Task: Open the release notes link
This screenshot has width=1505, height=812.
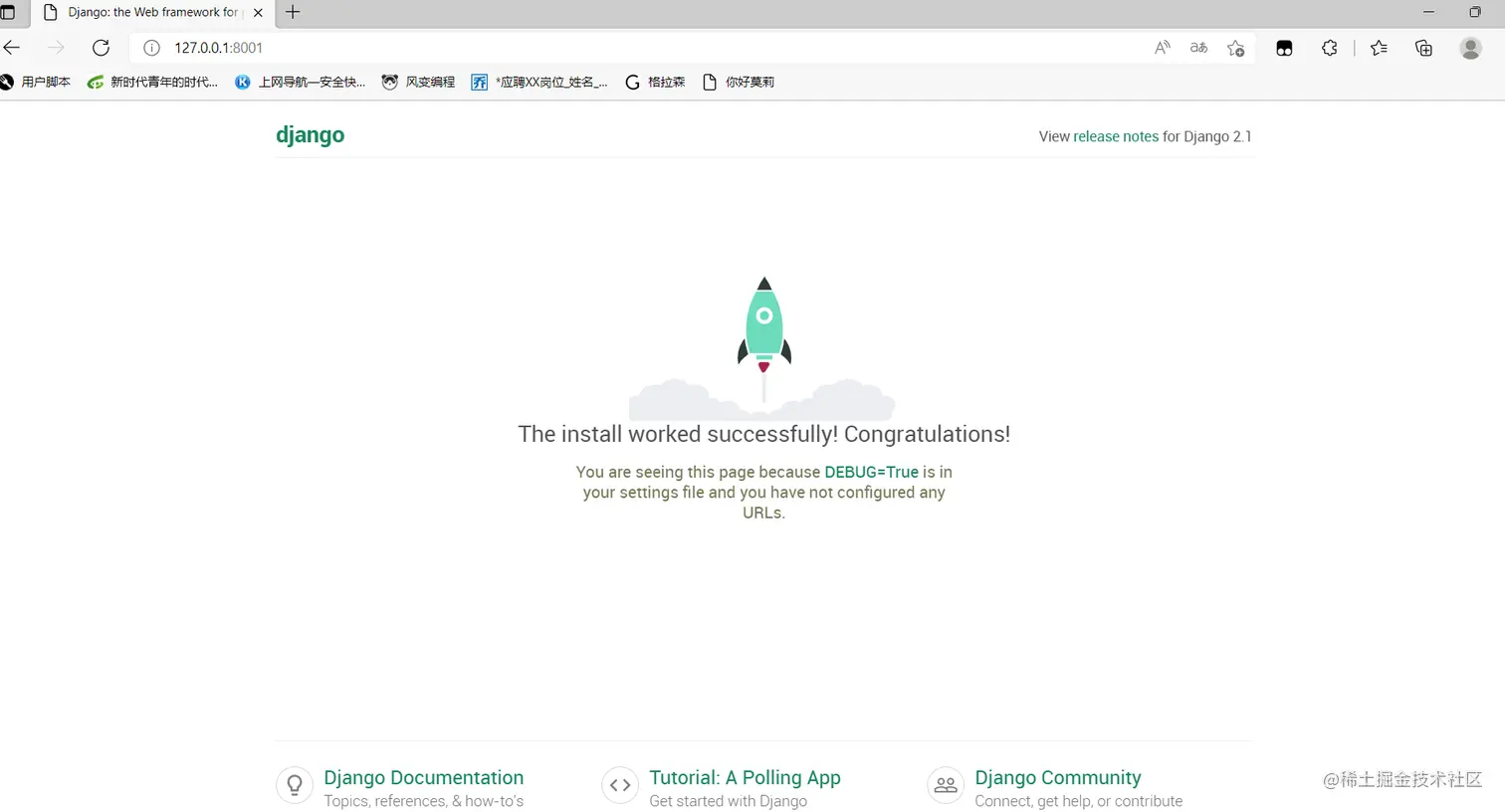Action: click(1116, 136)
